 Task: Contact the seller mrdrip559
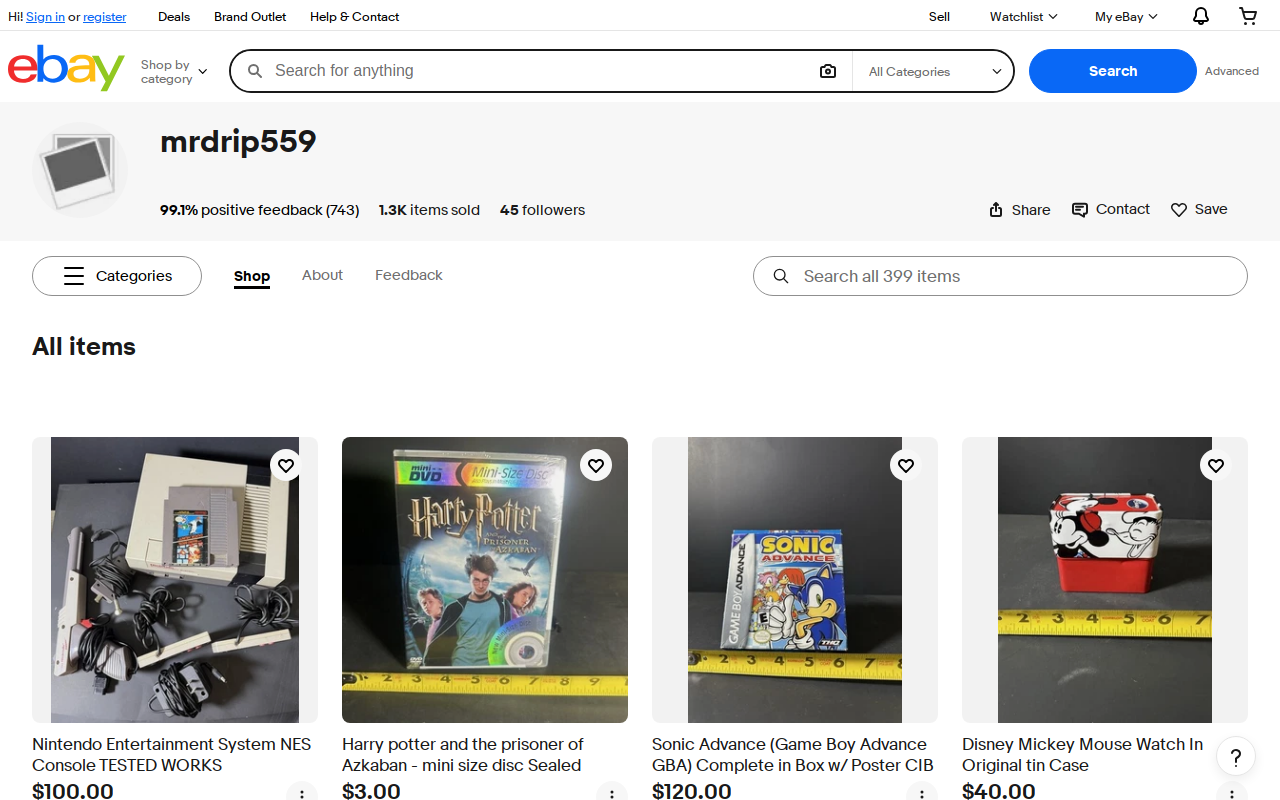point(1111,209)
